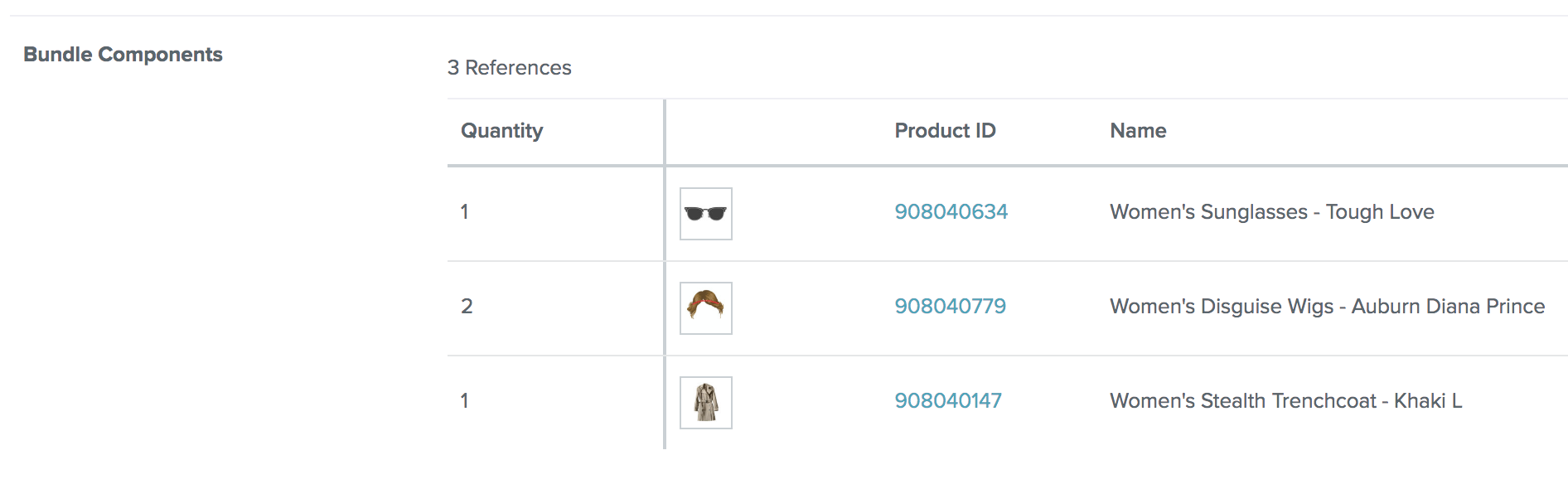Screen dimensions: 1568x489
Task: Select the Name column header
Action: click(1138, 131)
